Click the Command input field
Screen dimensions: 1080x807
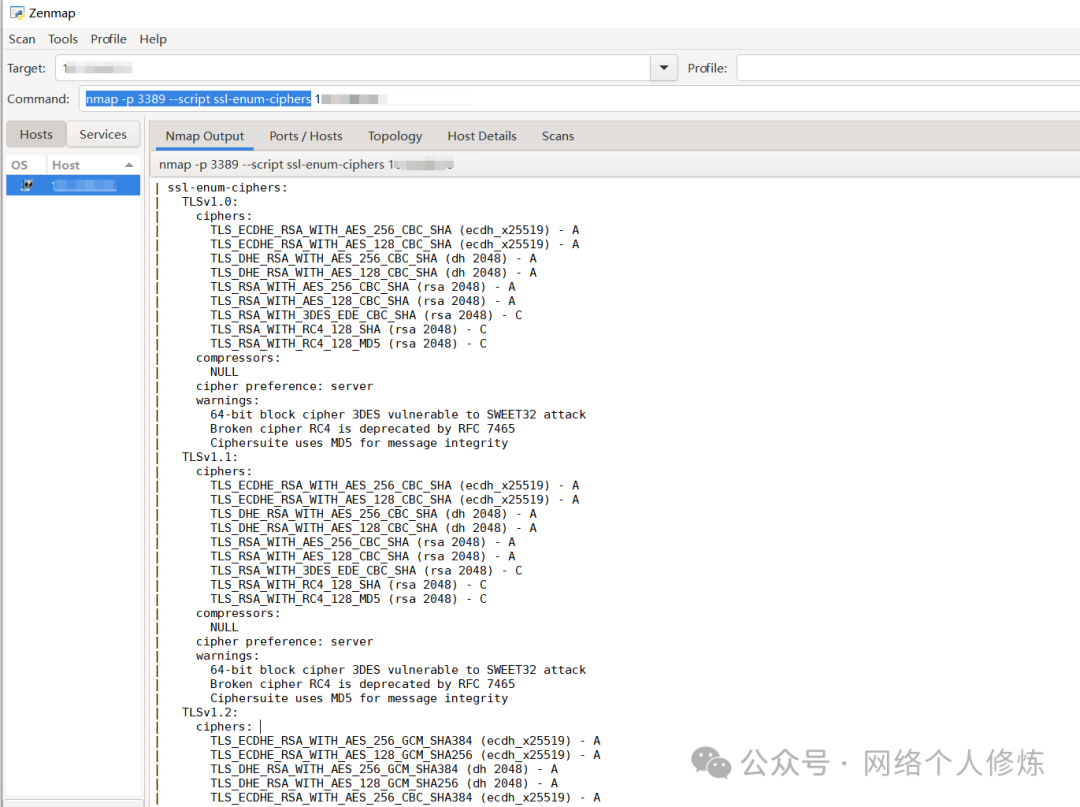(x=579, y=99)
